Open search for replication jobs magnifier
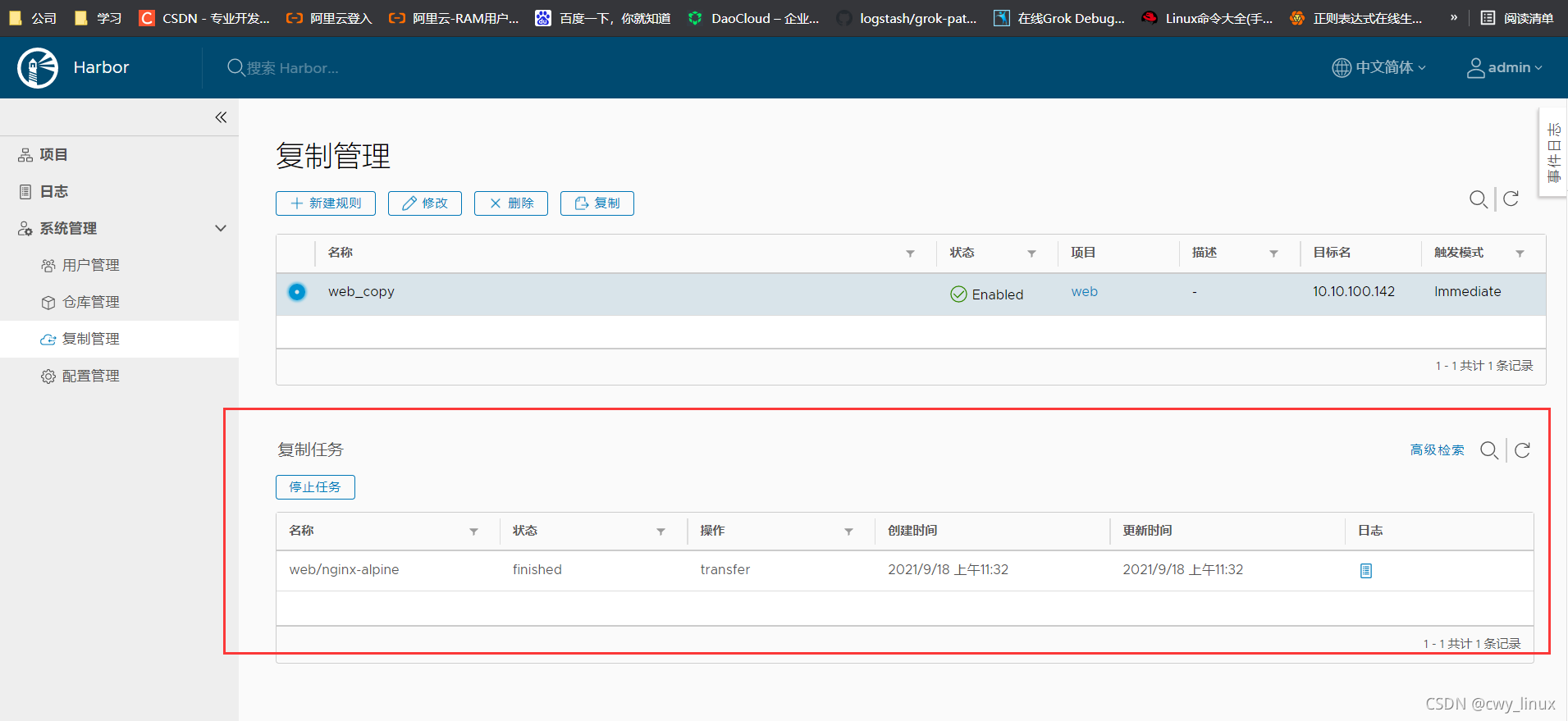This screenshot has height=721, width=1568. (x=1489, y=450)
